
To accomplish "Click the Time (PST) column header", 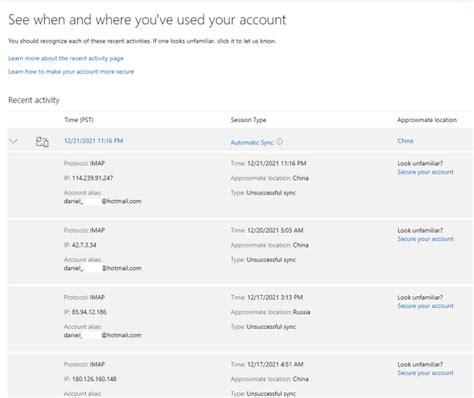I will pyautogui.click(x=79, y=120).
